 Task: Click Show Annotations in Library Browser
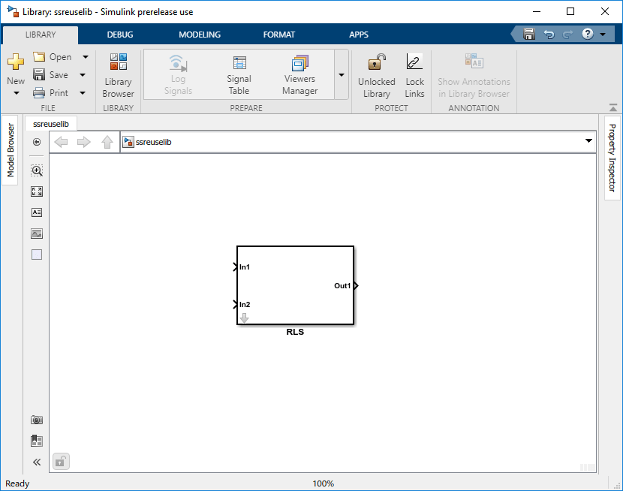pyautogui.click(x=474, y=75)
